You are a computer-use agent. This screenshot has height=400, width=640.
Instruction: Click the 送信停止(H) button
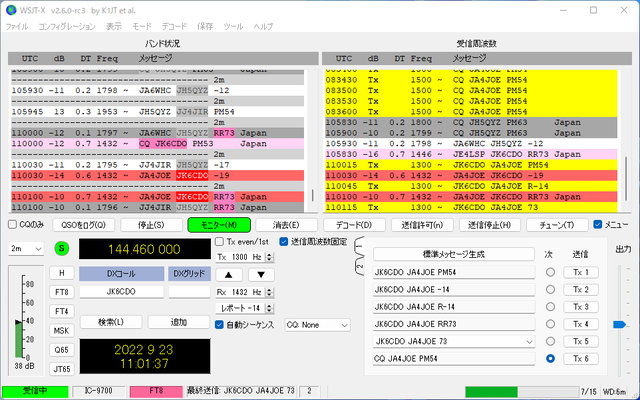490,225
